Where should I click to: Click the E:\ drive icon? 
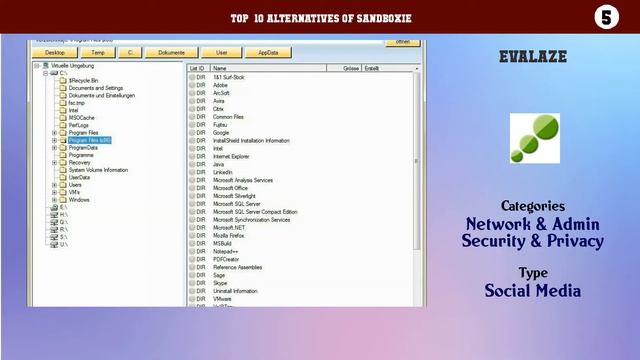point(54,207)
